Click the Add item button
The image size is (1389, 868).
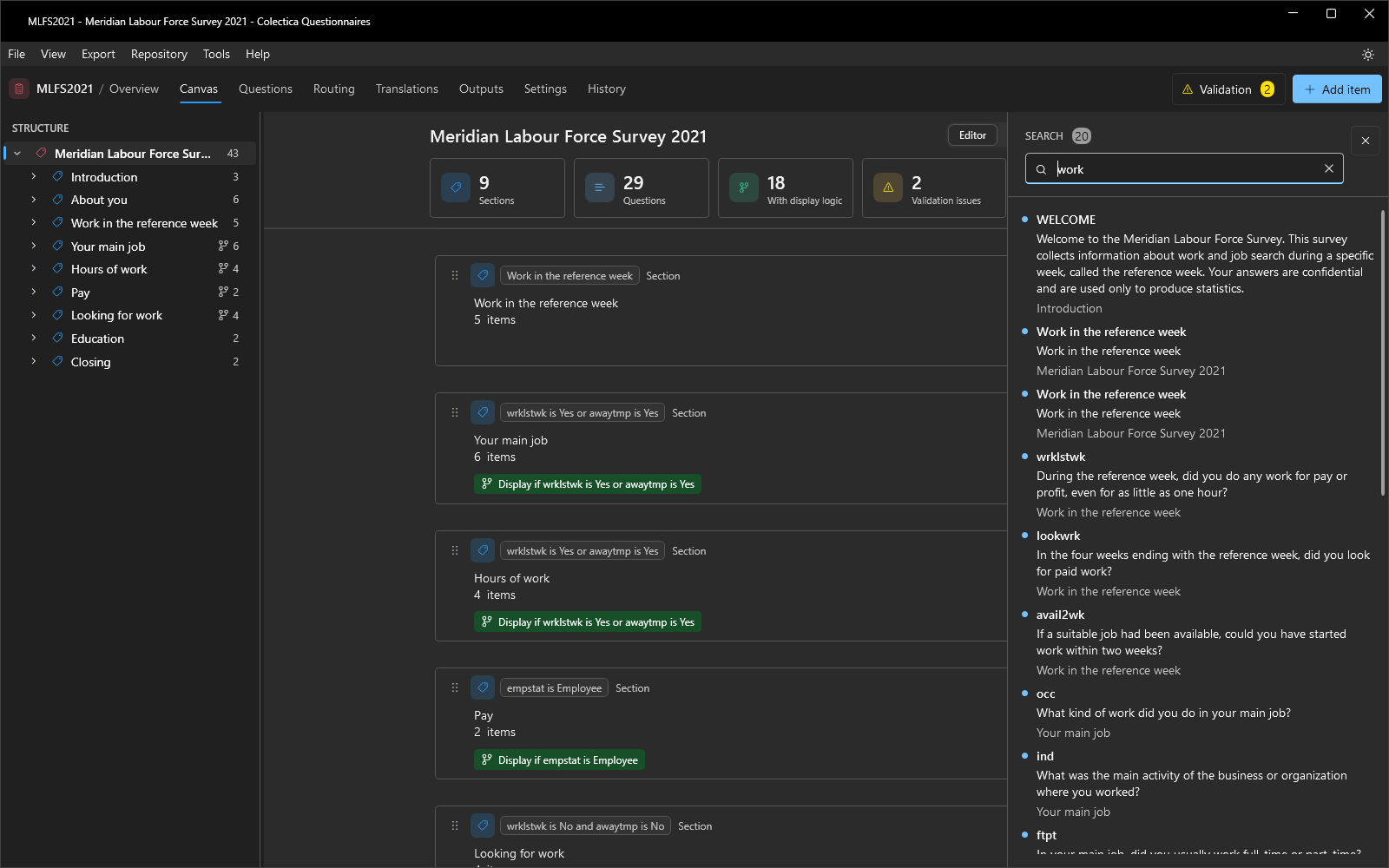1337,89
